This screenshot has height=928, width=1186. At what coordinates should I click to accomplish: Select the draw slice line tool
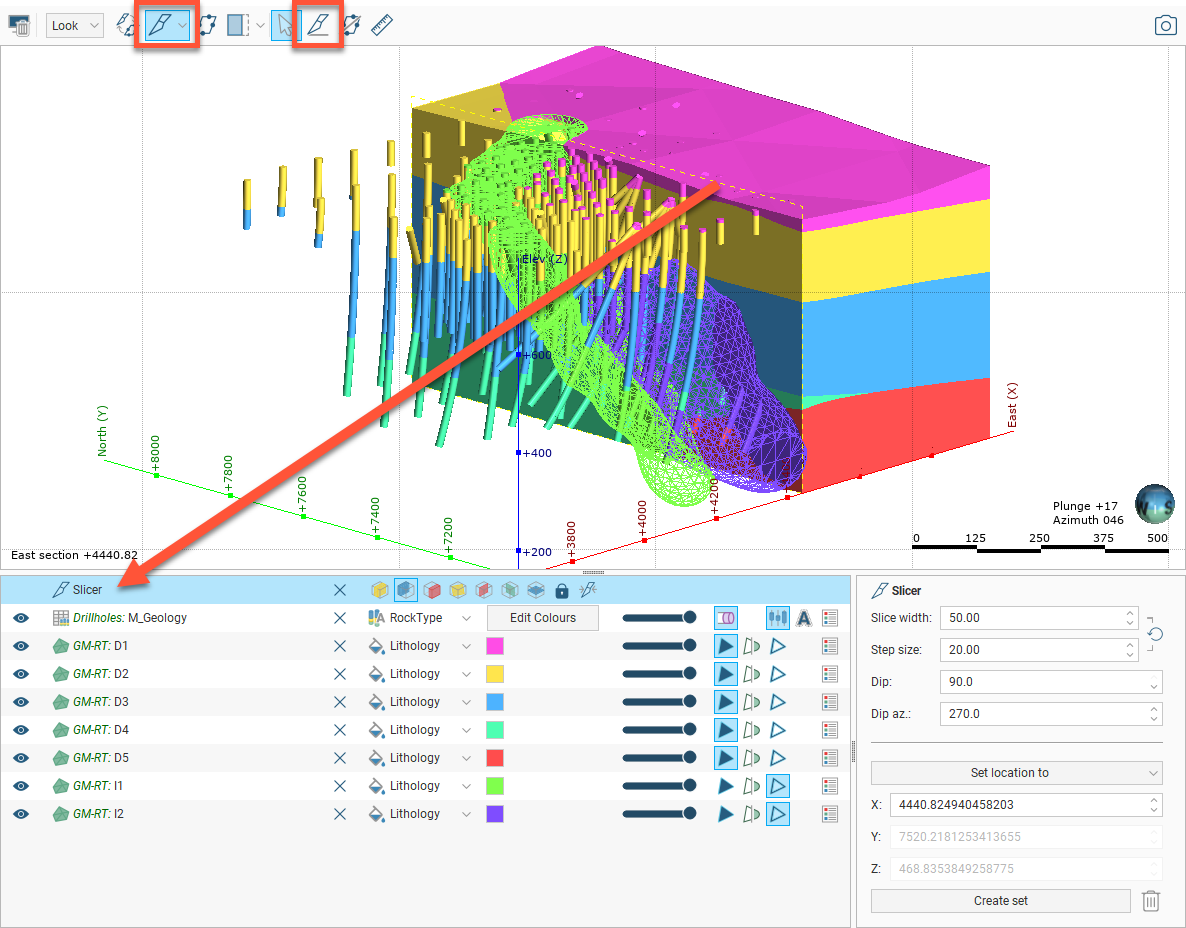click(318, 26)
